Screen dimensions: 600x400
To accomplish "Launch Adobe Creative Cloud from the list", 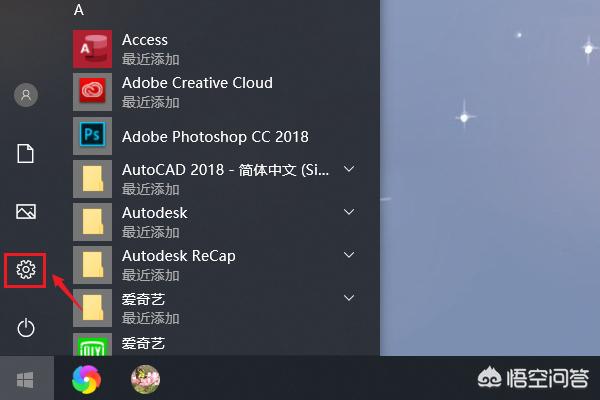I will click(93, 90).
